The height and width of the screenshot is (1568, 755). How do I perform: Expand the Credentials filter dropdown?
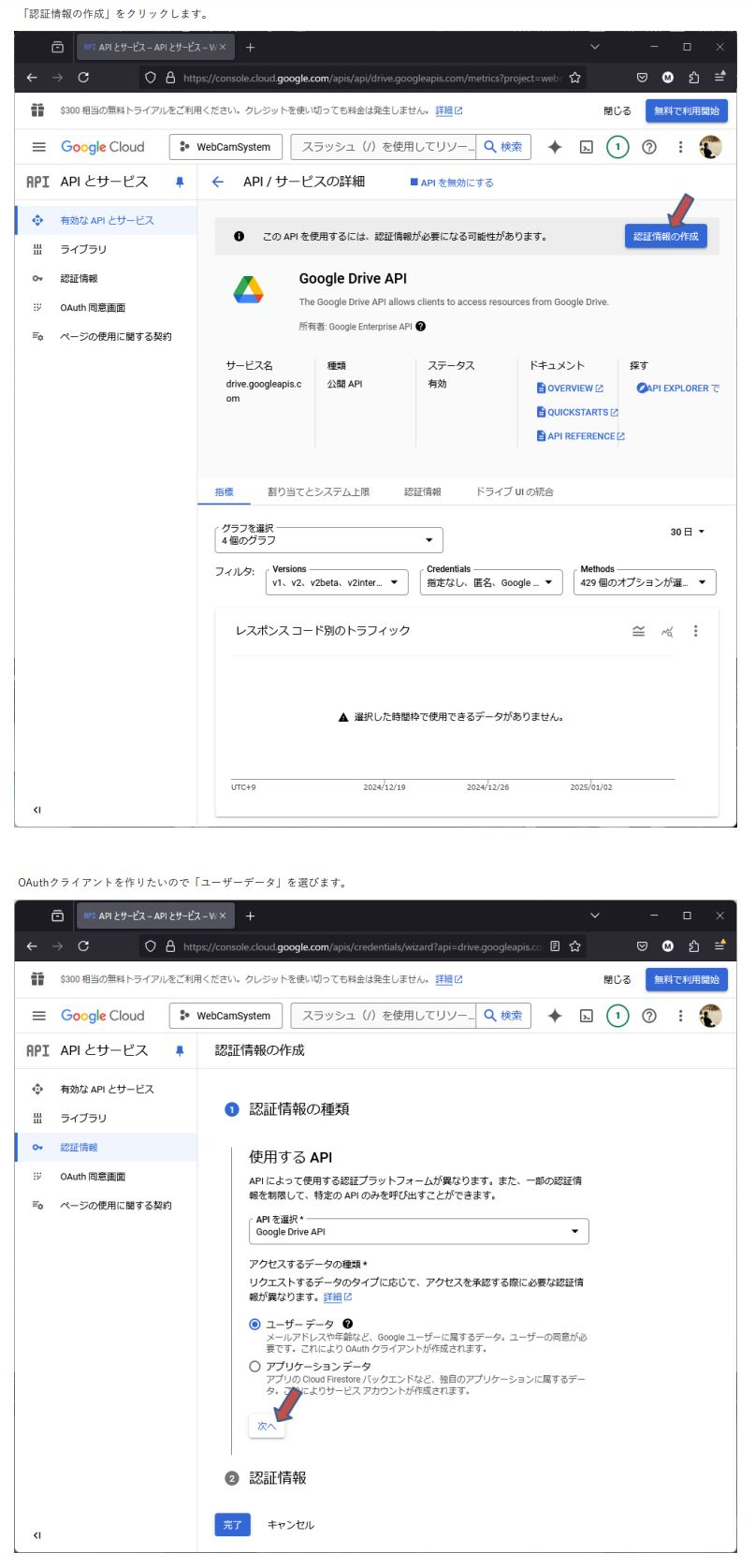[491, 582]
